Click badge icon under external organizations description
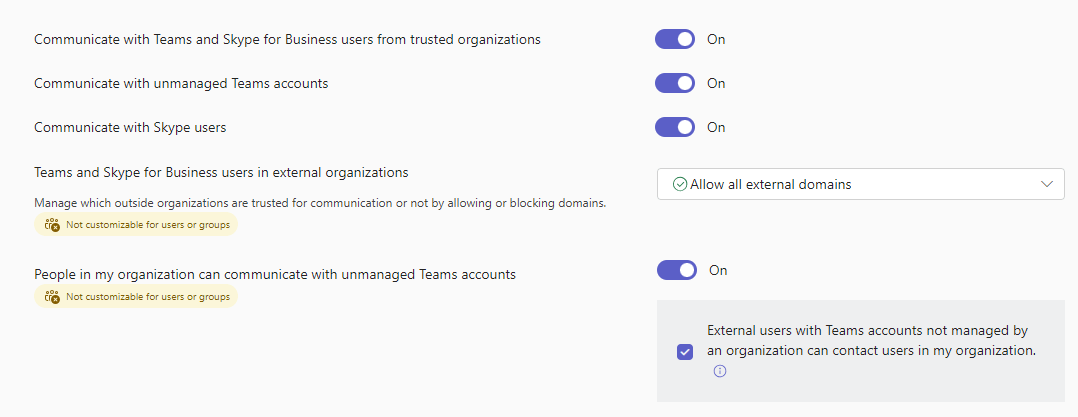 53,225
